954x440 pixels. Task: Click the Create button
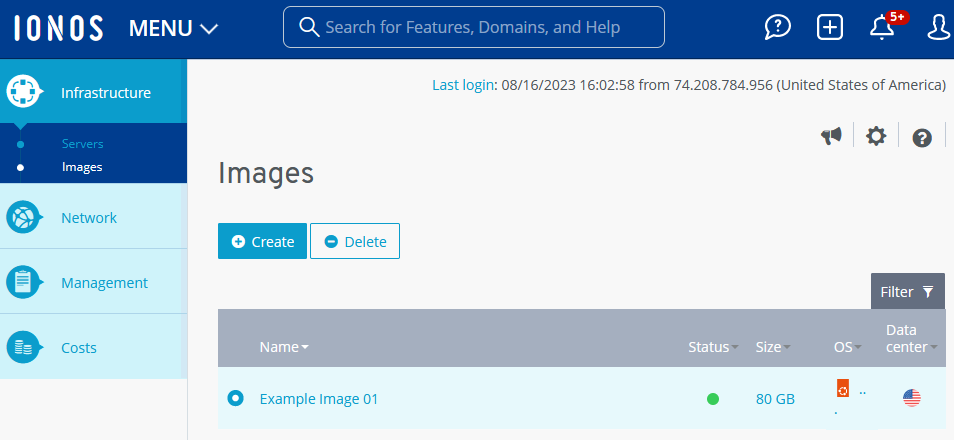pyautogui.click(x=262, y=241)
